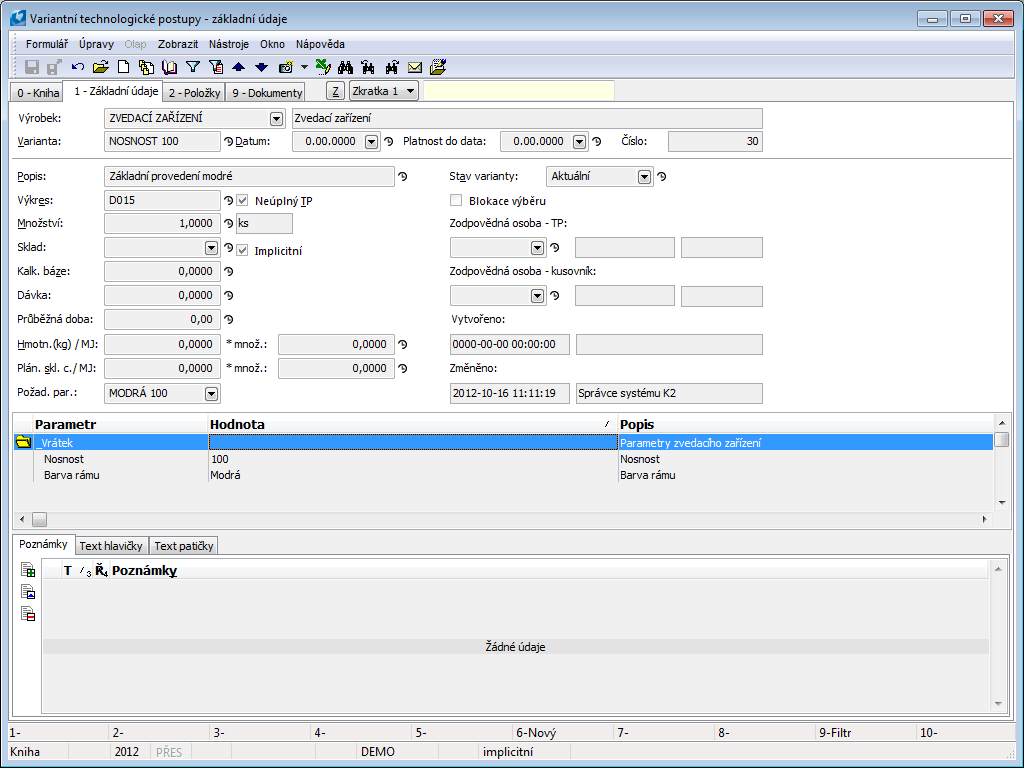Screen dimensions: 1024x768
Task: Expand the Požad. par. MODRÁ 100 dropdown
Action: point(211,394)
